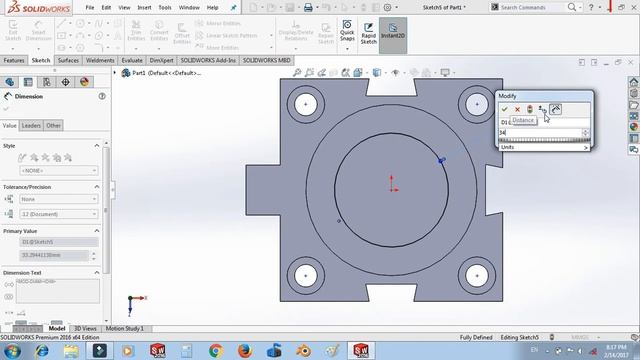640x360 pixels.
Task: Open the Style <NONE> dropdown
Action: [x=59, y=170]
